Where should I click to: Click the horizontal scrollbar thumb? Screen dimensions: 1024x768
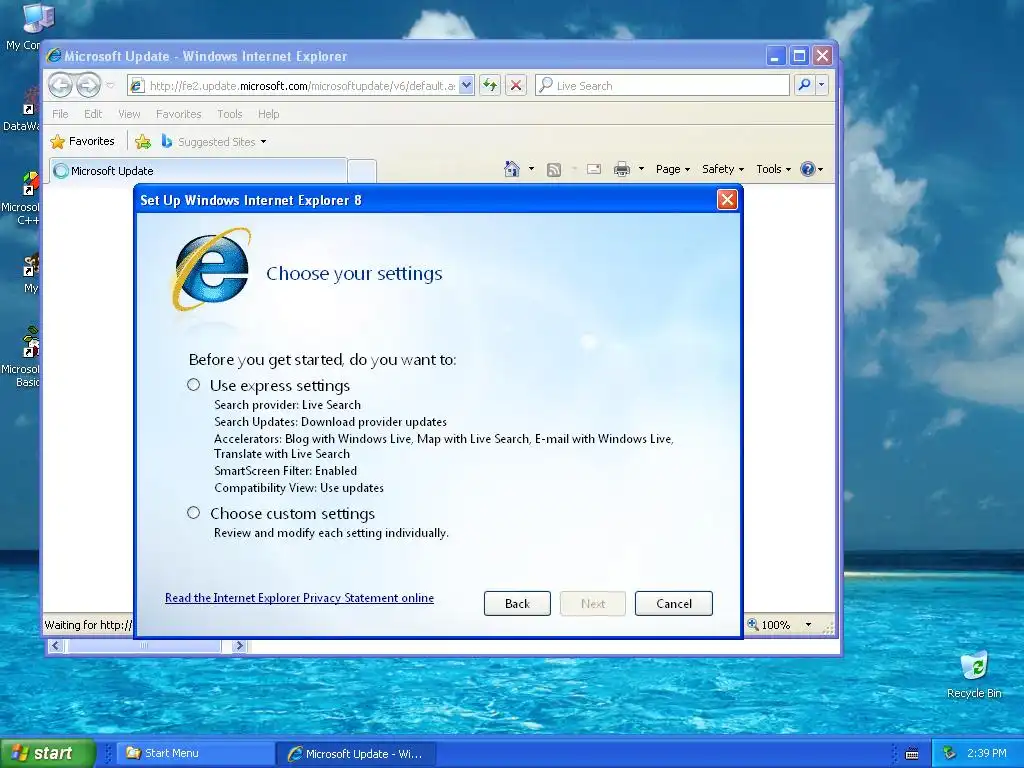144,646
